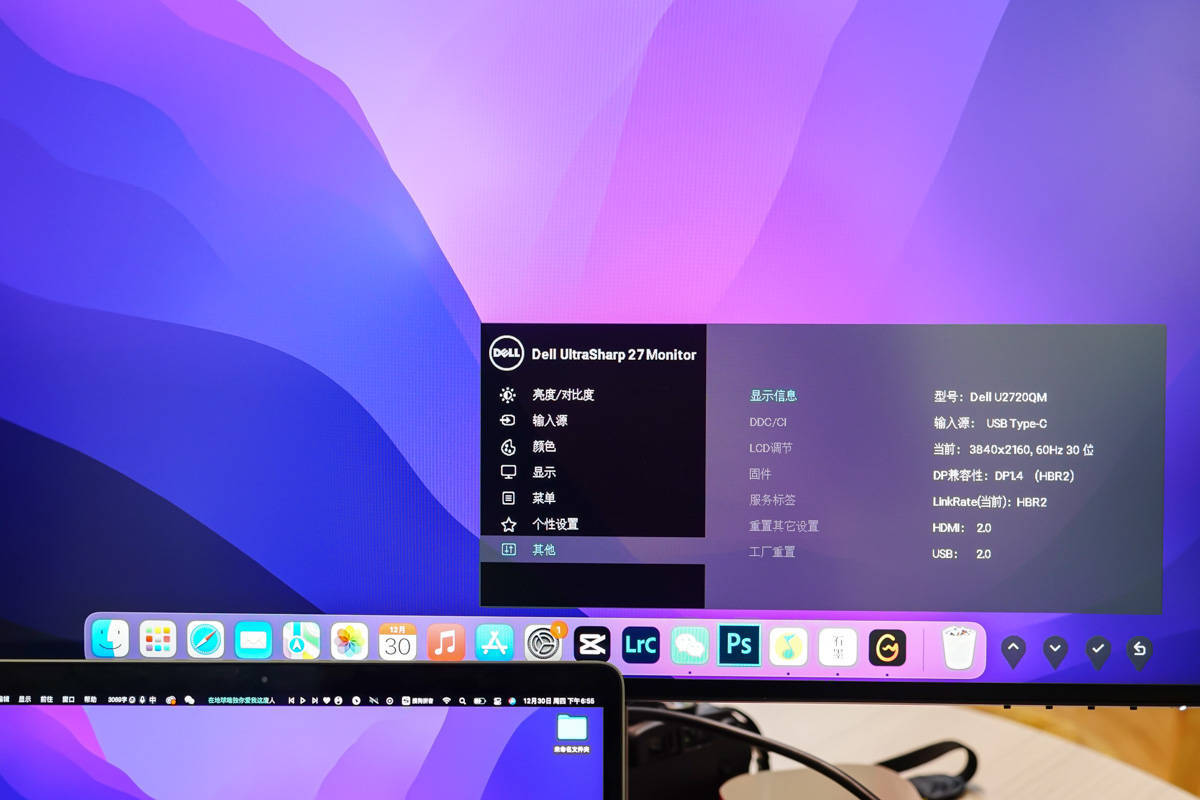1200x800 pixels.
Task: Open the folder on the laptop desktop
Action: click(x=572, y=729)
